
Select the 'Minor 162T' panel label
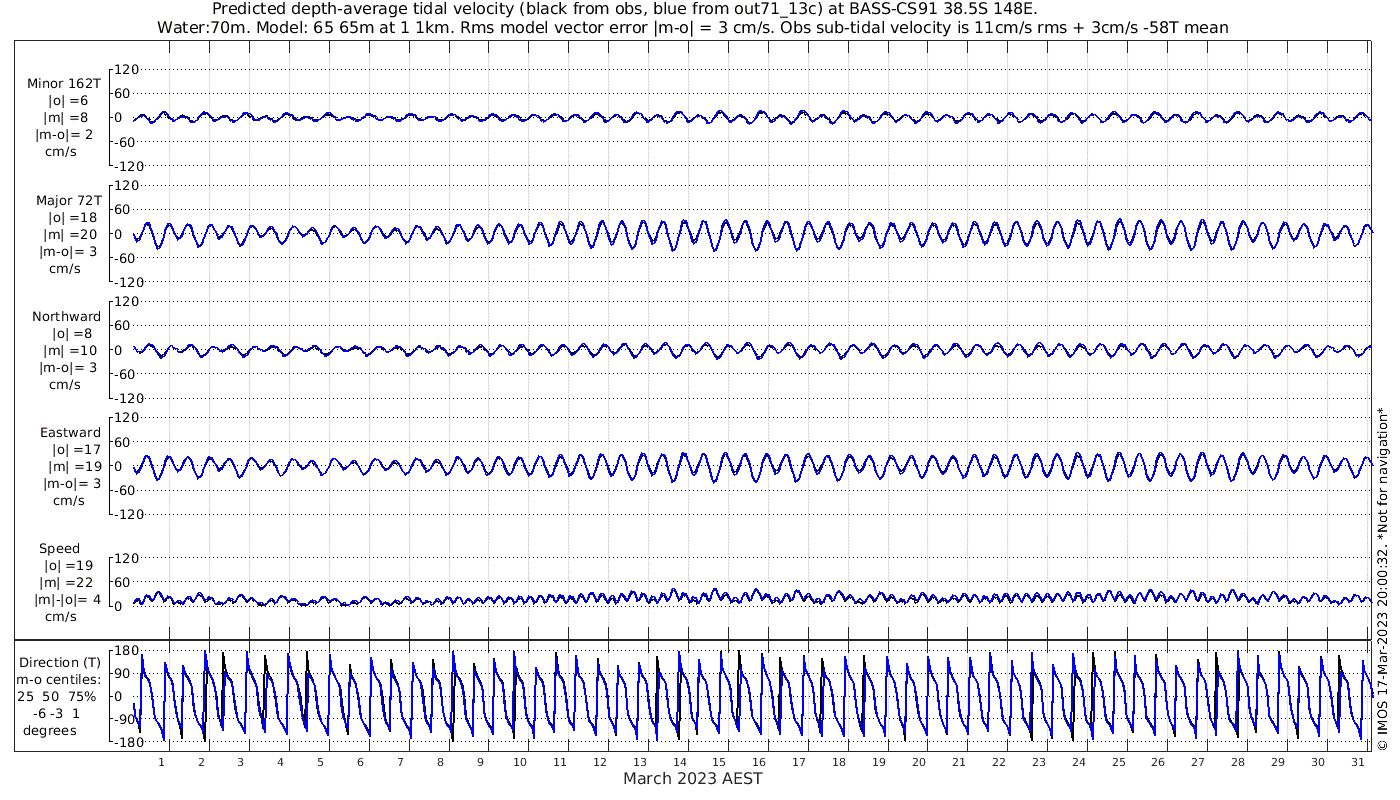coord(64,84)
